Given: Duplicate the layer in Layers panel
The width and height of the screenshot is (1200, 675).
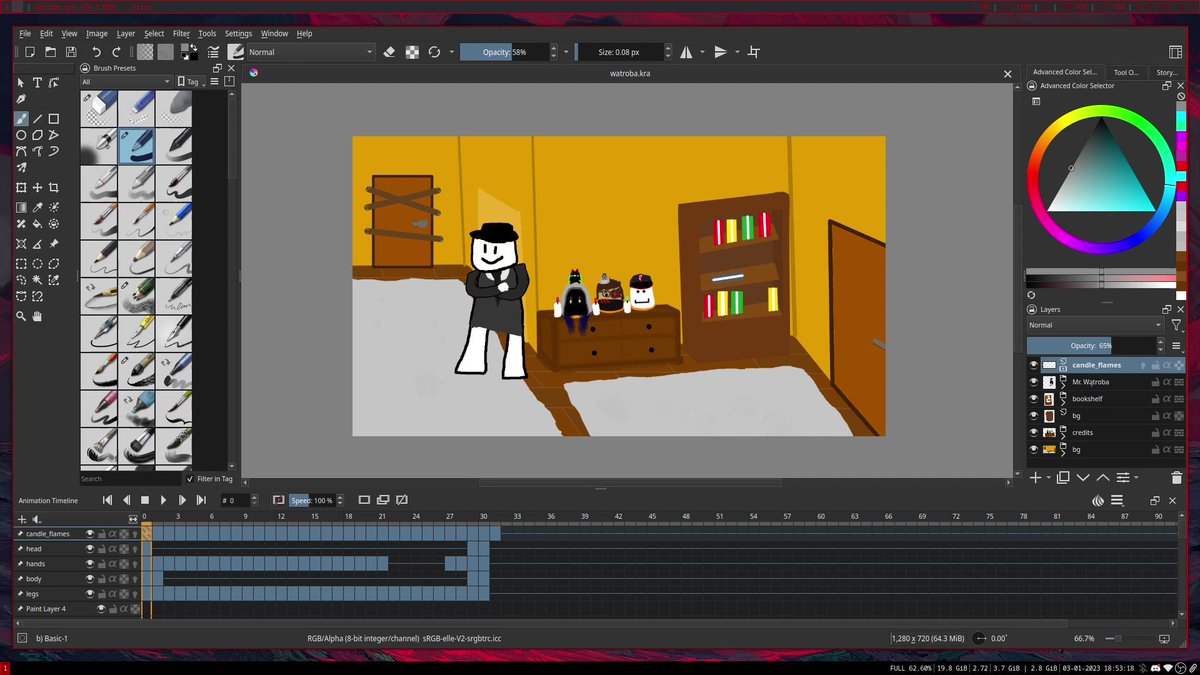Looking at the screenshot, I should tap(1063, 478).
